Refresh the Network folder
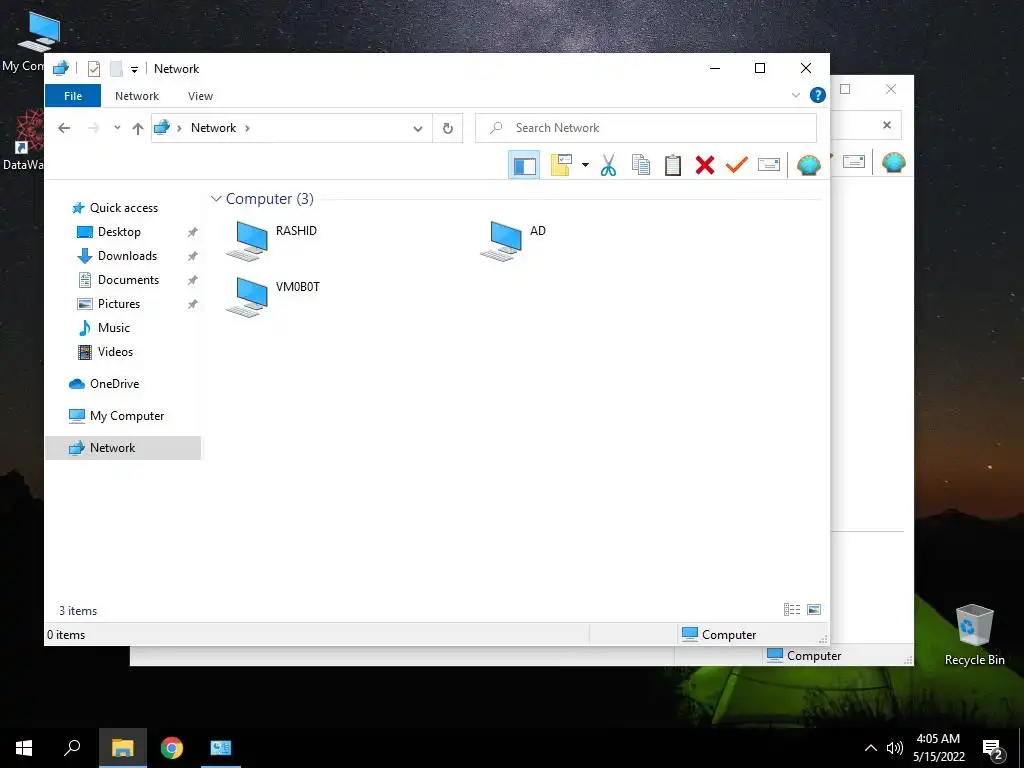1024x768 pixels. click(x=447, y=129)
